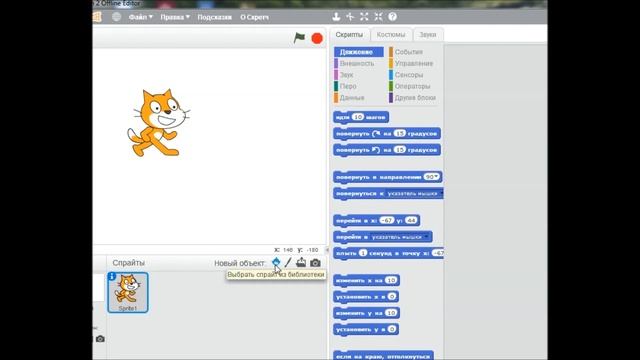Open the Подсказки menu item

(x=215, y=17)
